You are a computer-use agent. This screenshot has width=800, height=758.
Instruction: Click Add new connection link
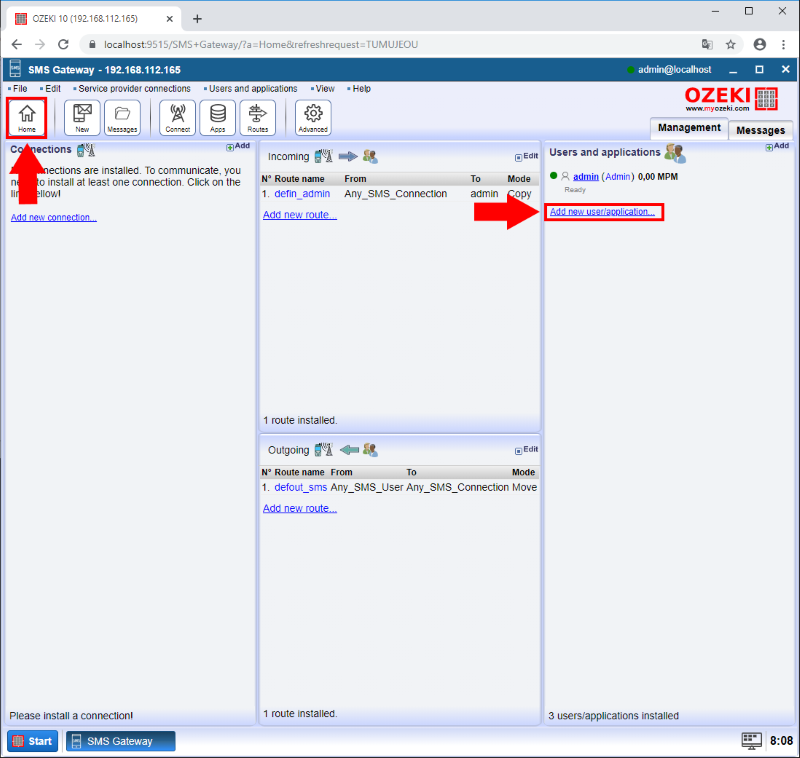click(54, 217)
